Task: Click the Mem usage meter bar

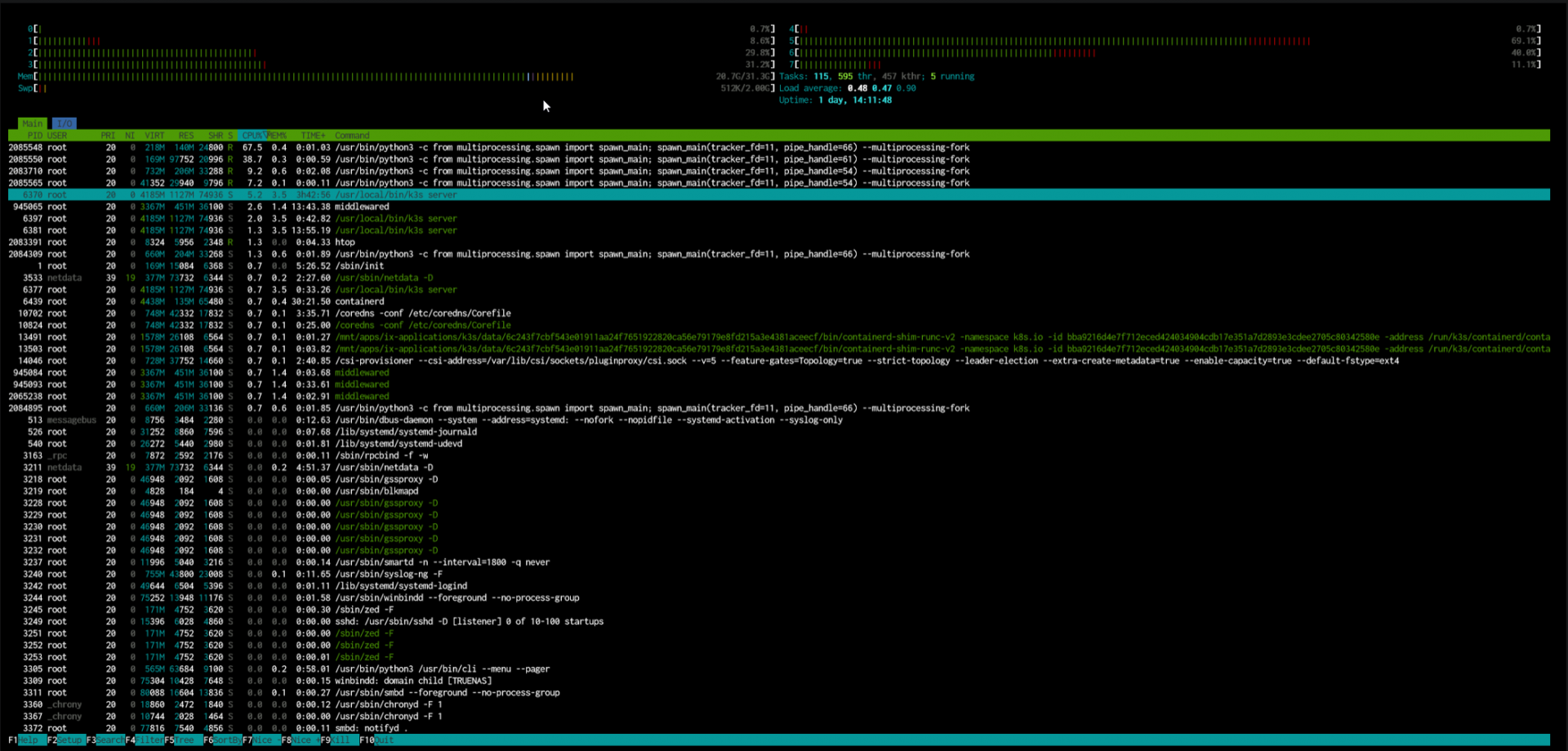Action: (x=396, y=77)
